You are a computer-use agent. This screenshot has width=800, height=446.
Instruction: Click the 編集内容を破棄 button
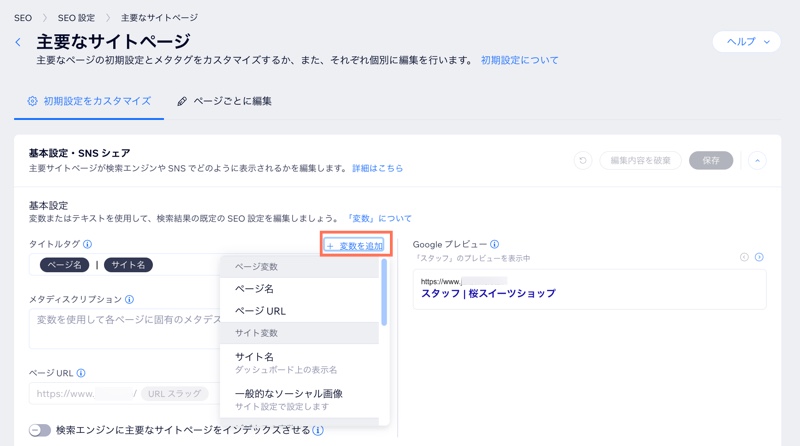pyautogui.click(x=640, y=160)
